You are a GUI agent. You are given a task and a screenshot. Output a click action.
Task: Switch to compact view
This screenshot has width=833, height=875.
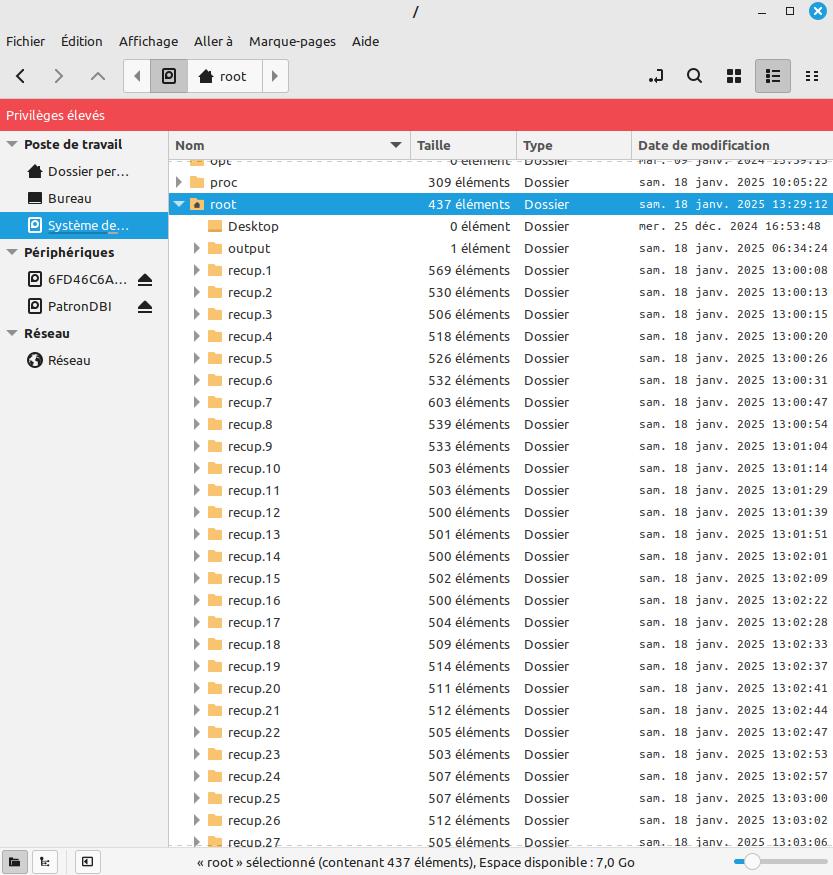coord(811,76)
